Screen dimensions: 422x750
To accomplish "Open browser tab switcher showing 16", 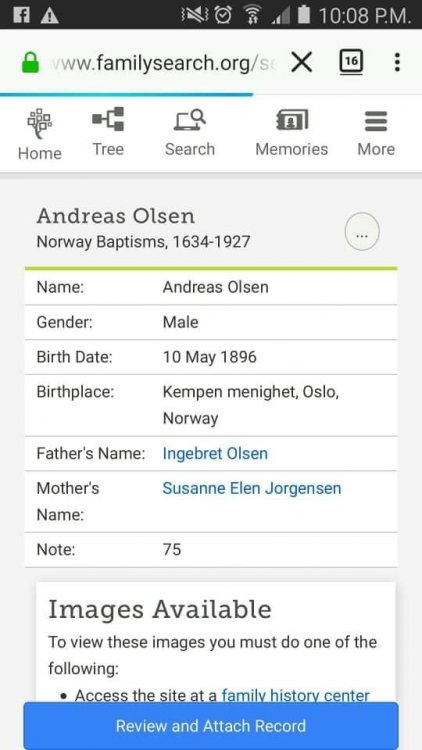I will (x=351, y=62).
